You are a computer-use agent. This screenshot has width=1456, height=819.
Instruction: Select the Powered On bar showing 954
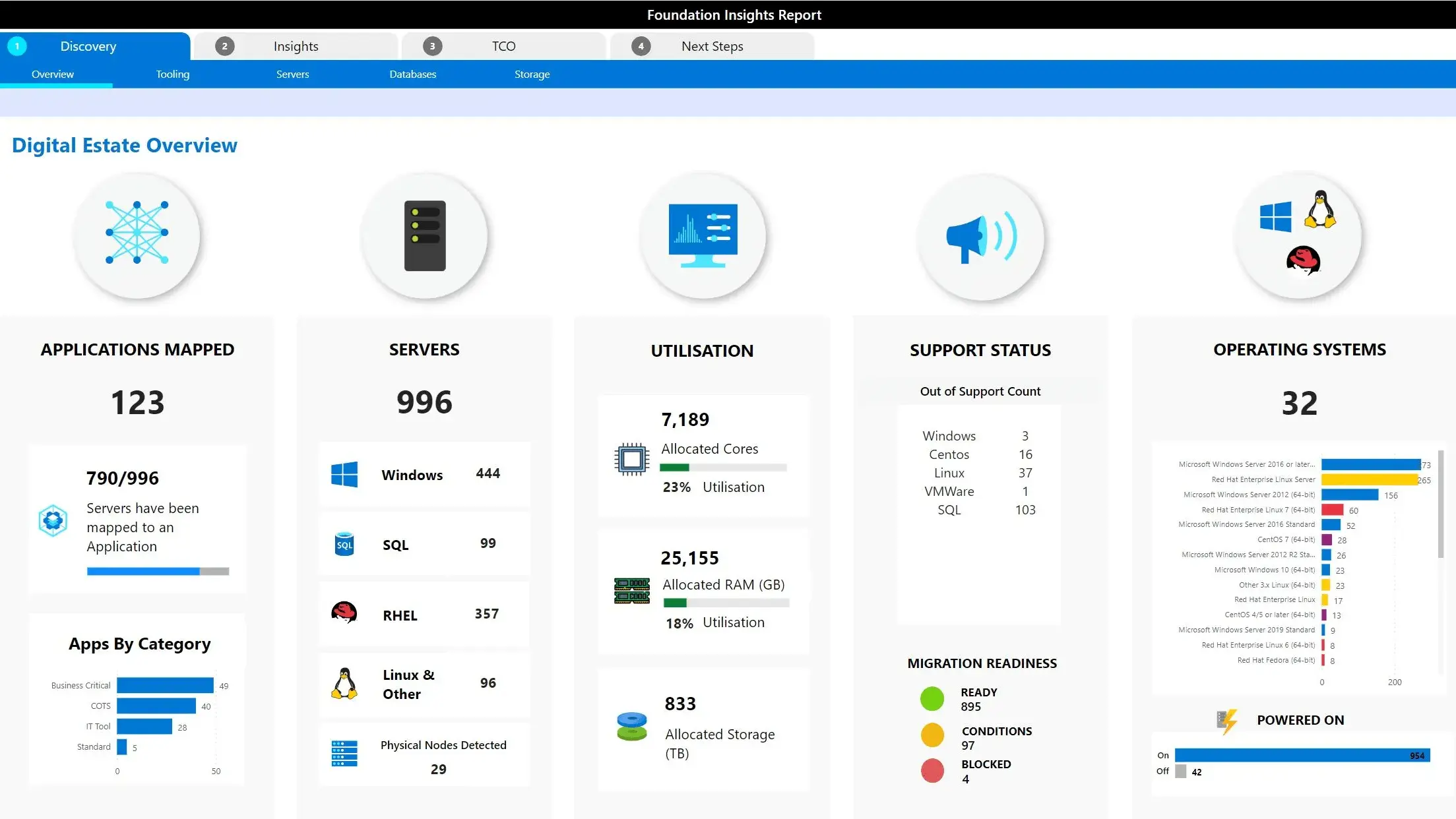point(1302,755)
